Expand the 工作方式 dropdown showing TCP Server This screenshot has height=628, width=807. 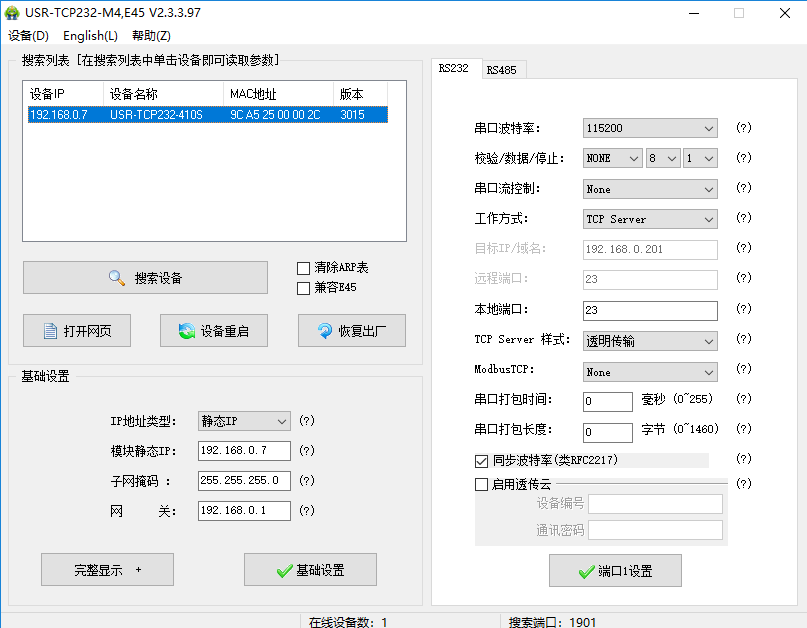pyautogui.click(x=649, y=219)
